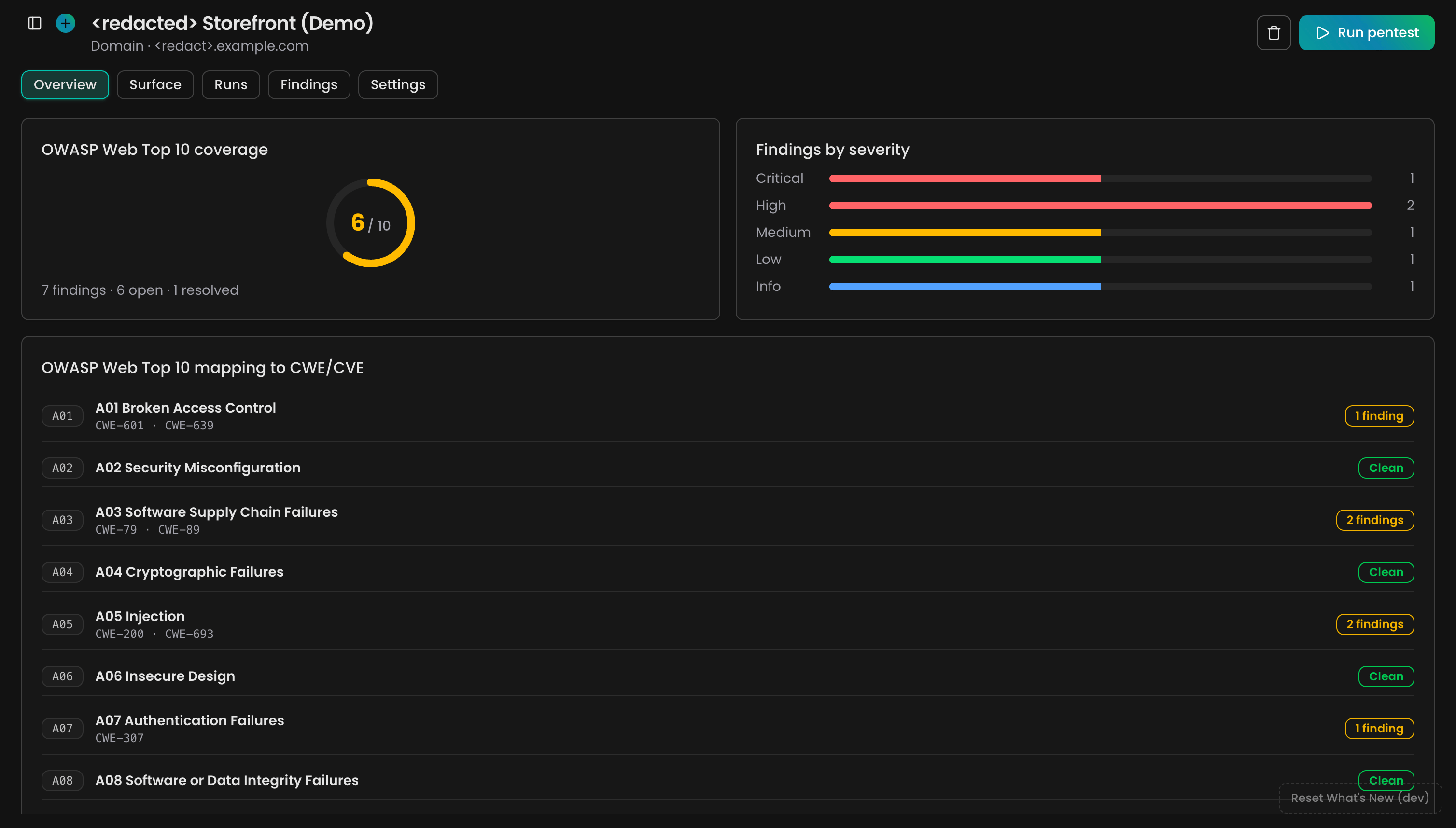The height and width of the screenshot is (828, 1456).
Task: Select A08 Software or Data Integrity Failures
Action: tap(728, 780)
